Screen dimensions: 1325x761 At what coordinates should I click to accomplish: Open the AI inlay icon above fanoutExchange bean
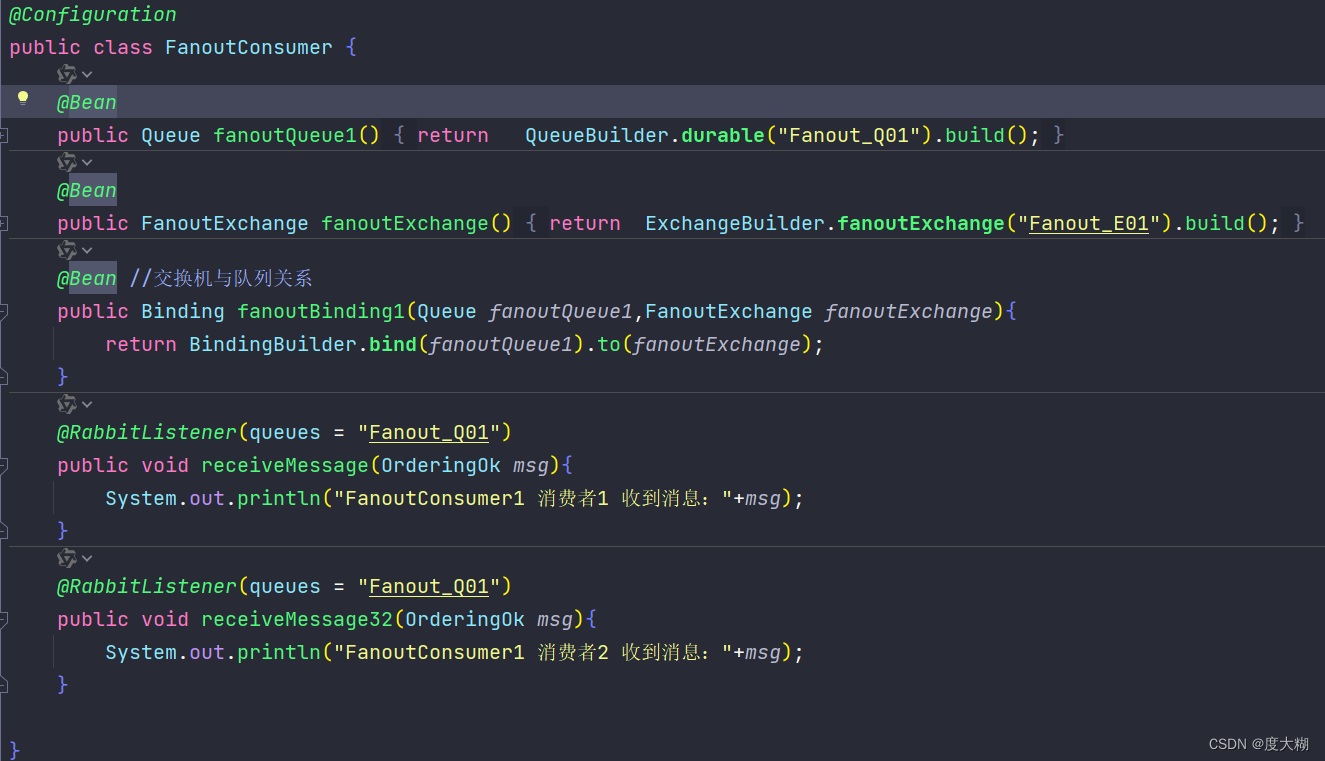coord(67,162)
